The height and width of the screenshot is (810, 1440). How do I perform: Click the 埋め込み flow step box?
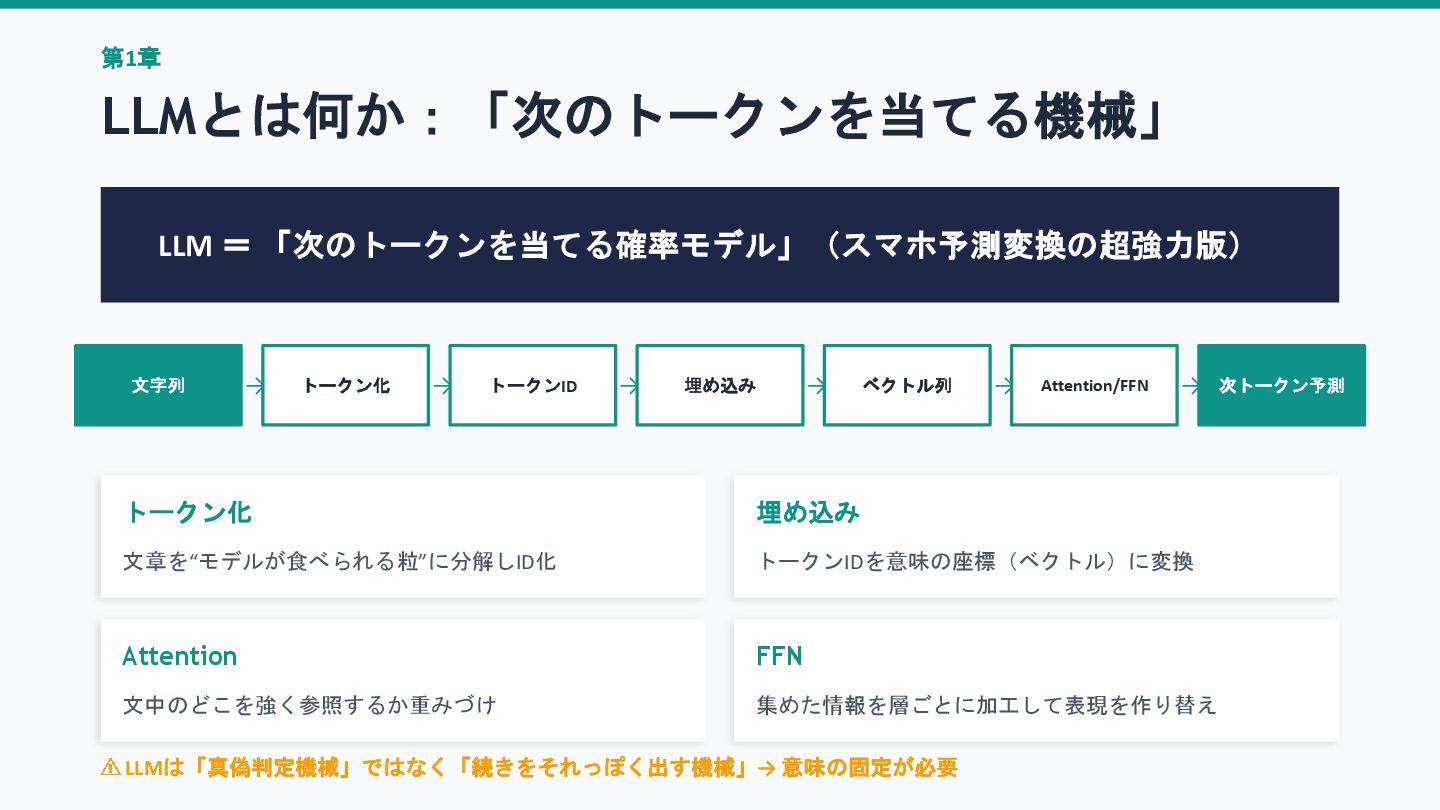click(x=719, y=385)
